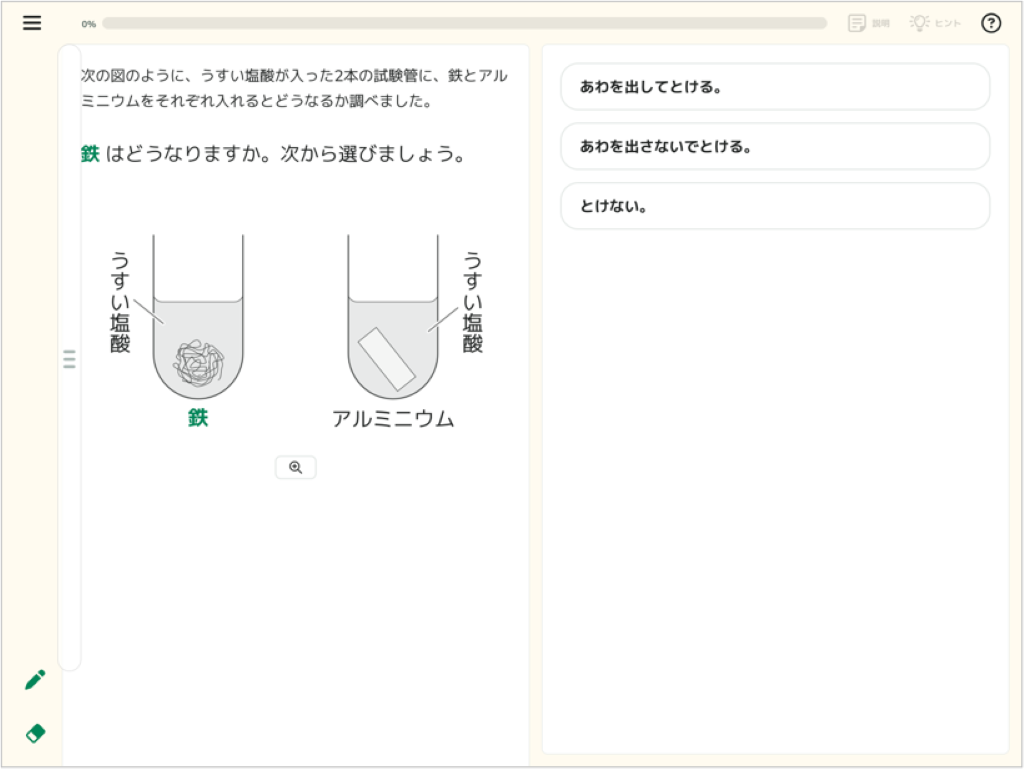Click the aluminium test tube image
1024x769 pixels.
coord(392,317)
